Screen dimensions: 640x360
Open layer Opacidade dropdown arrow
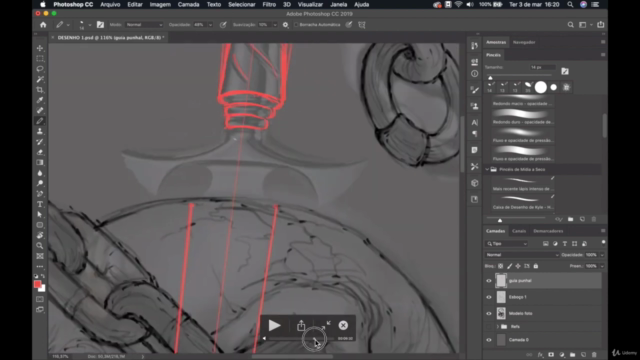point(602,255)
